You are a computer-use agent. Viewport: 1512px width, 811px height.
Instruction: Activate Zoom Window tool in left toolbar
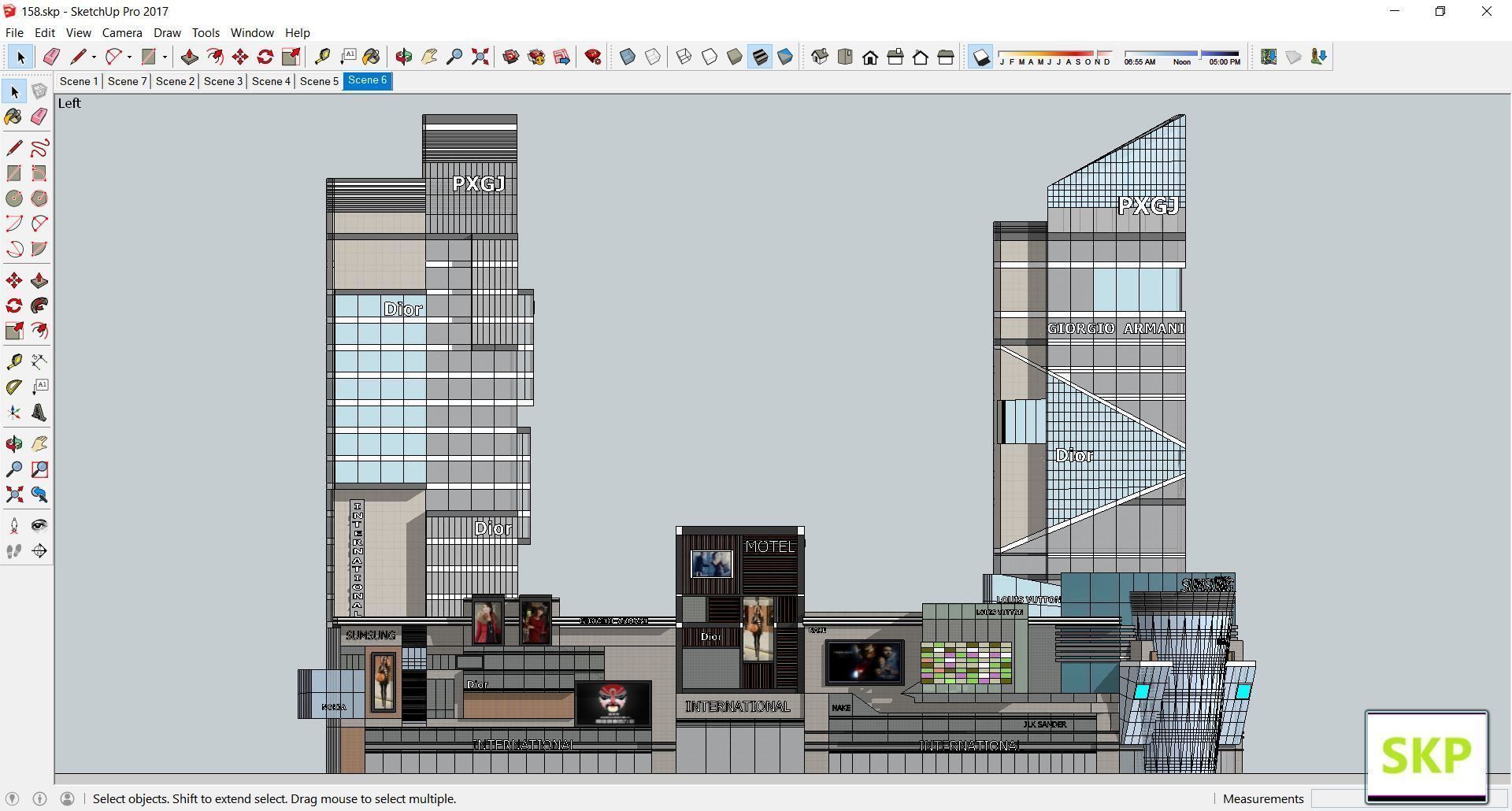click(39, 469)
